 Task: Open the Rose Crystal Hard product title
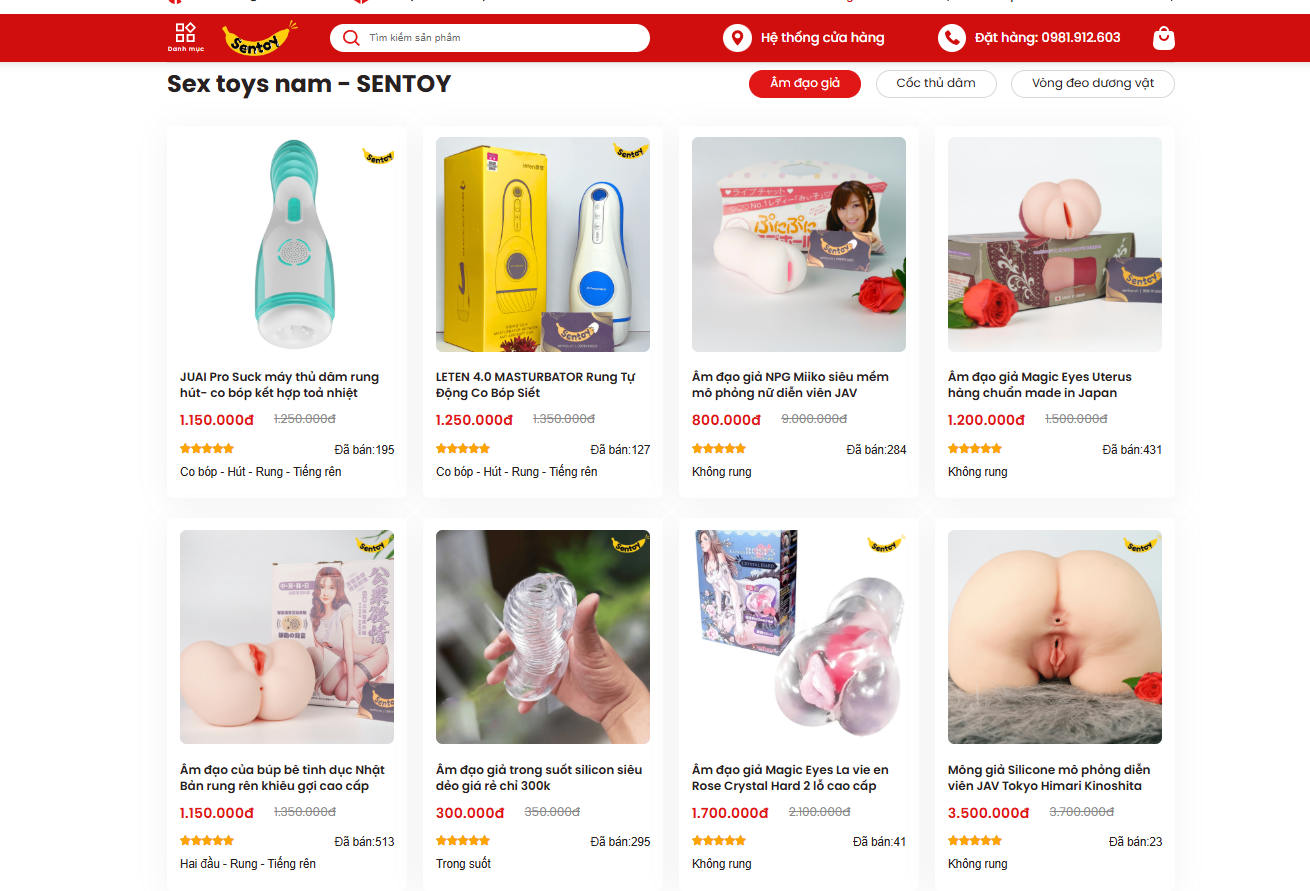tap(790, 778)
